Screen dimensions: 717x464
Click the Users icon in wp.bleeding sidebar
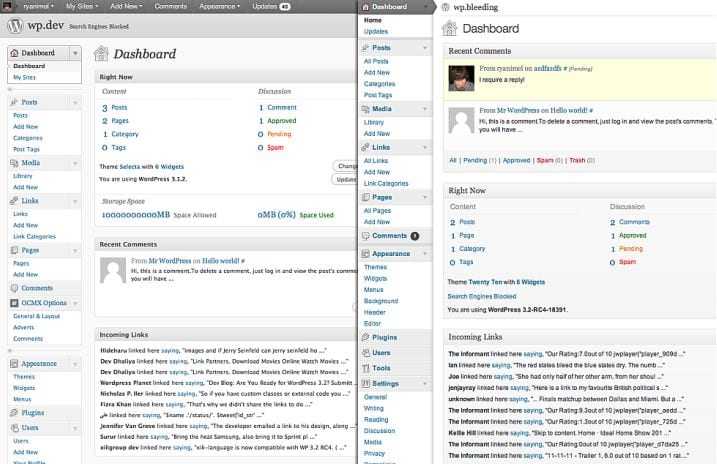tap(366, 353)
